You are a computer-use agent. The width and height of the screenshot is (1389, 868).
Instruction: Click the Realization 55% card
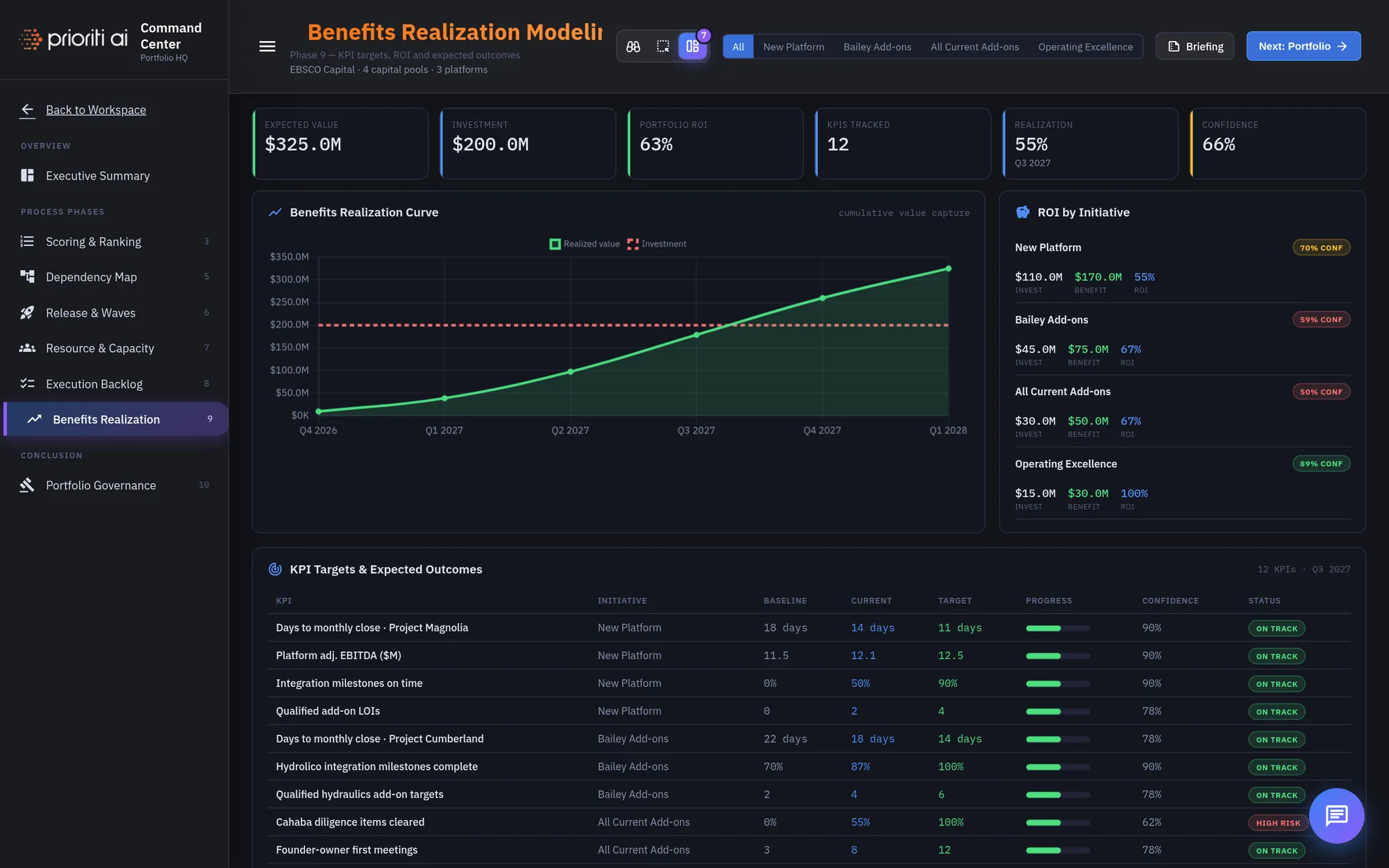click(x=1090, y=144)
